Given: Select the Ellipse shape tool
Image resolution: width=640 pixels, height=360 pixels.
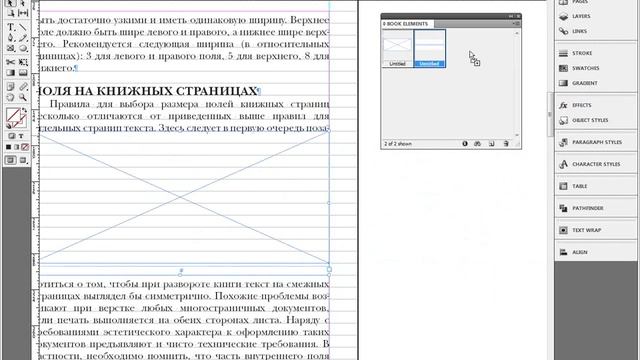Looking at the screenshot, I should tap(23, 48).
